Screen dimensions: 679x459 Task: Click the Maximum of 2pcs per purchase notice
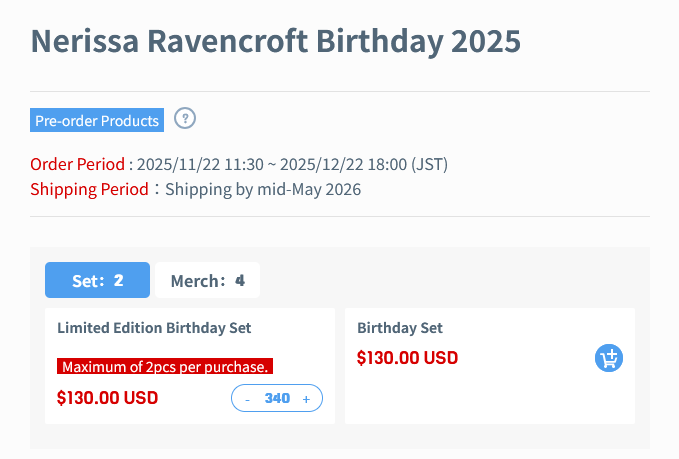click(x=165, y=366)
